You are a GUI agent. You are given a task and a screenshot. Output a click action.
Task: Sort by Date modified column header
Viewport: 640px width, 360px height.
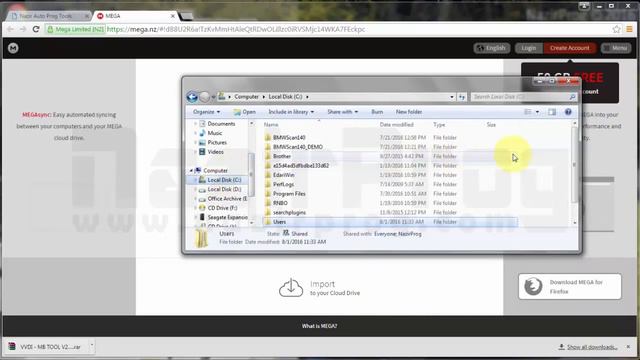point(396,124)
